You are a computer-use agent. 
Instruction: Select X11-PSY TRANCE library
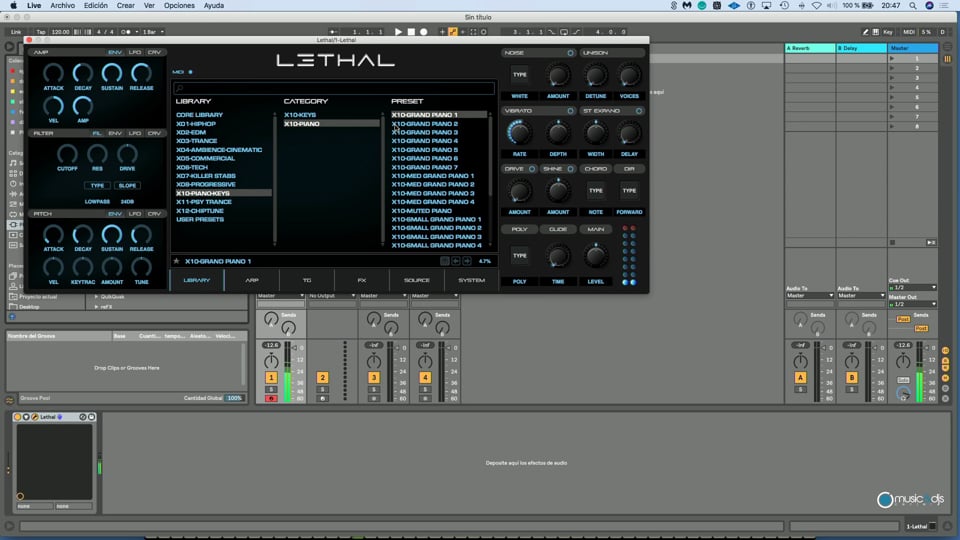coord(204,202)
